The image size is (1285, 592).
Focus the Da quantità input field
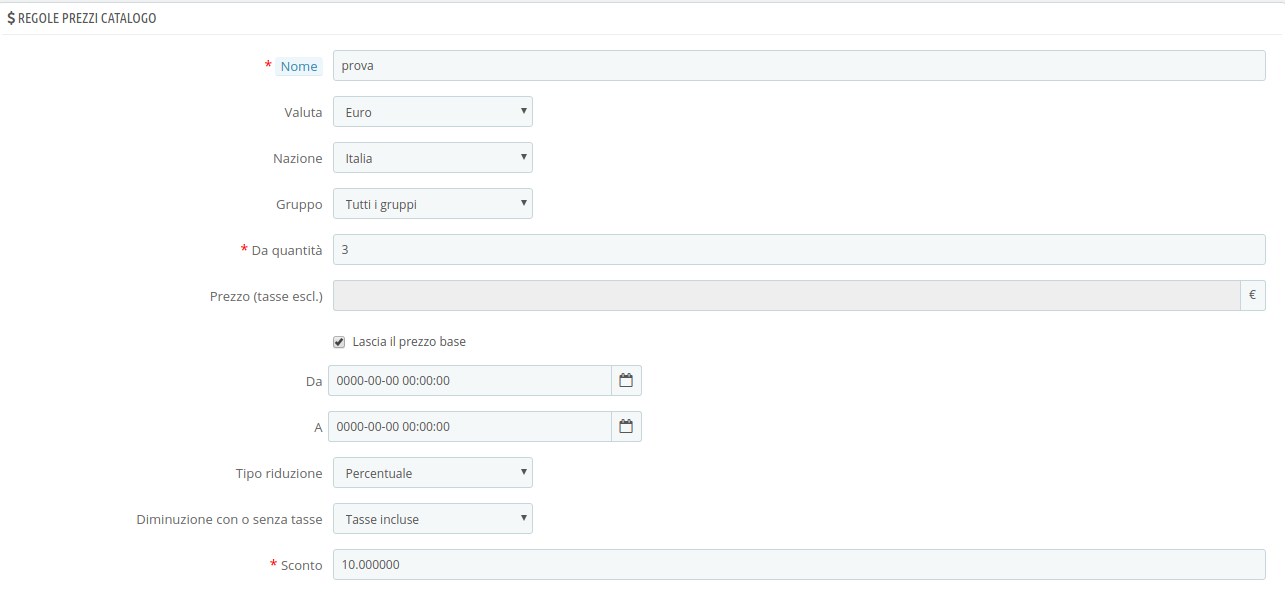click(798, 250)
